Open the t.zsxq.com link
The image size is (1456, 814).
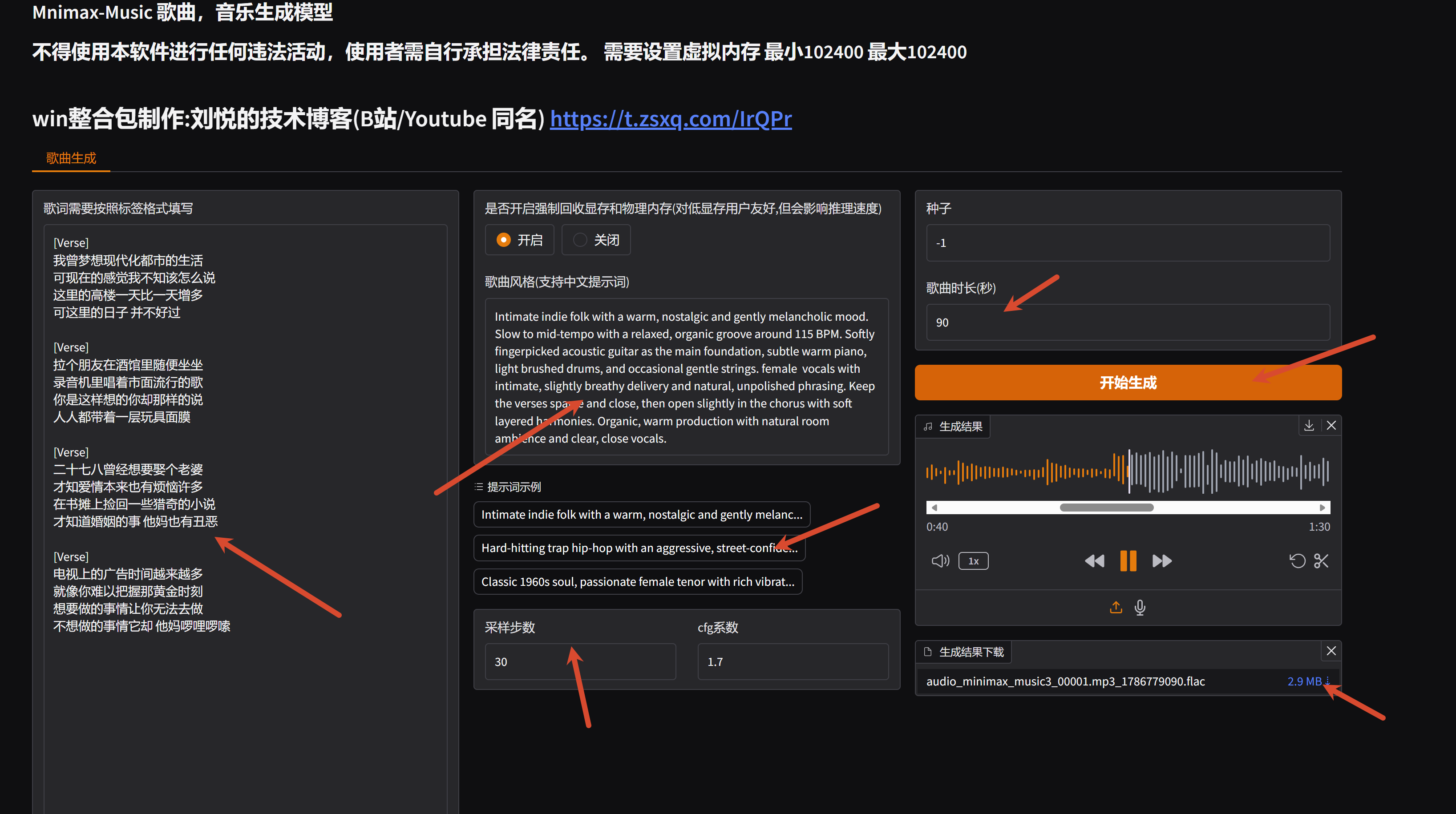671,119
